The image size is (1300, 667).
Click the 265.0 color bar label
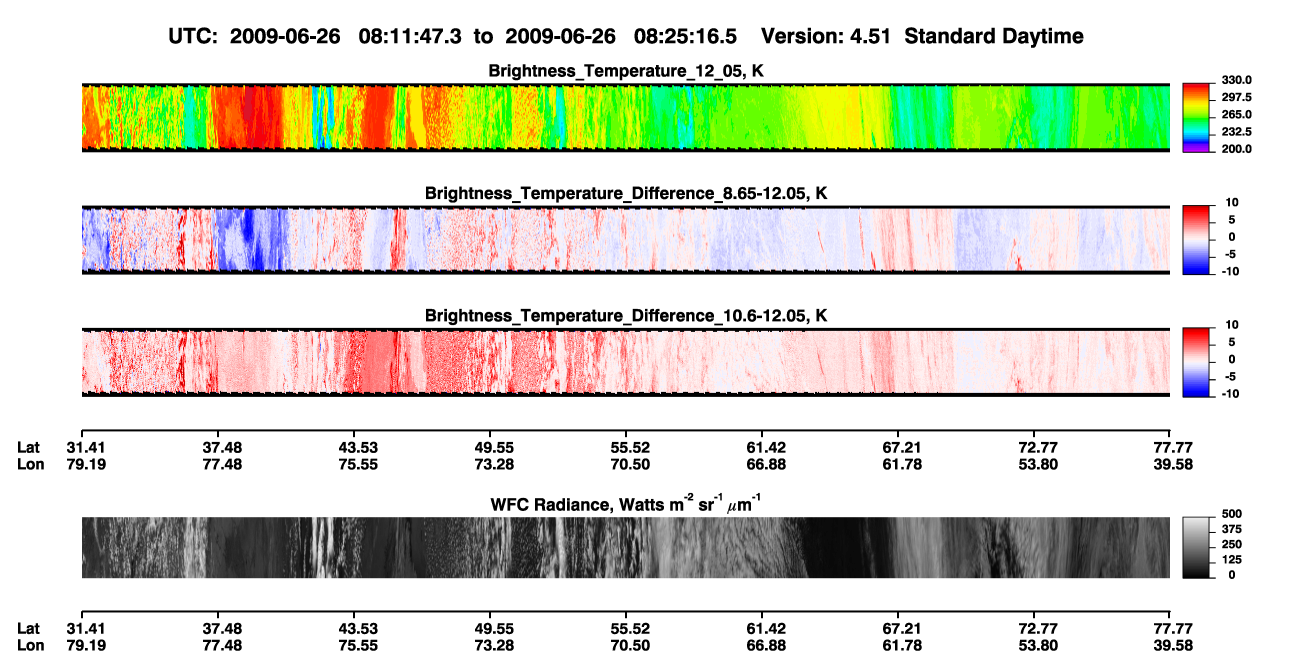point(1237,114)
